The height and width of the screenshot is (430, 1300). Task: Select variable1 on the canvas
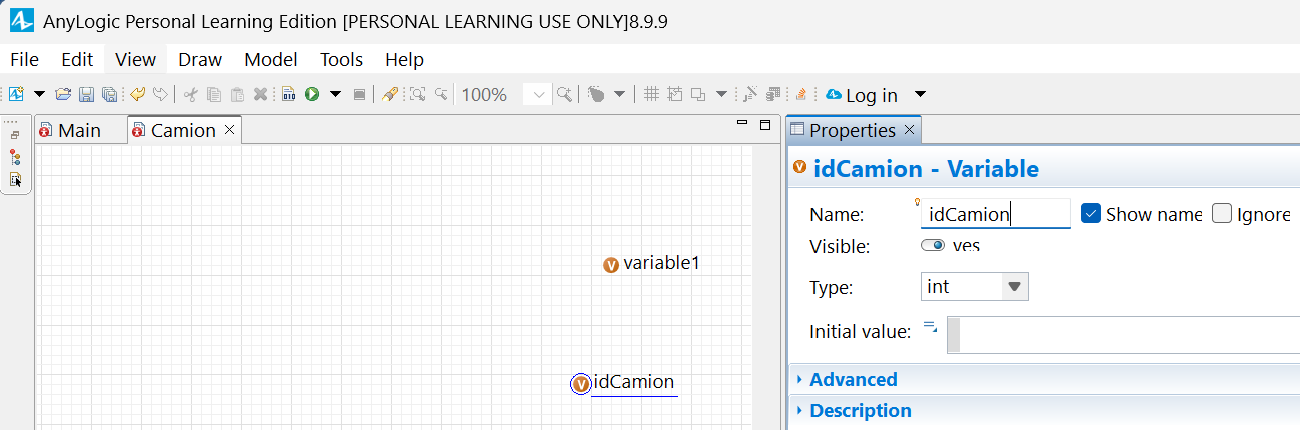click(x=651, y=264)
